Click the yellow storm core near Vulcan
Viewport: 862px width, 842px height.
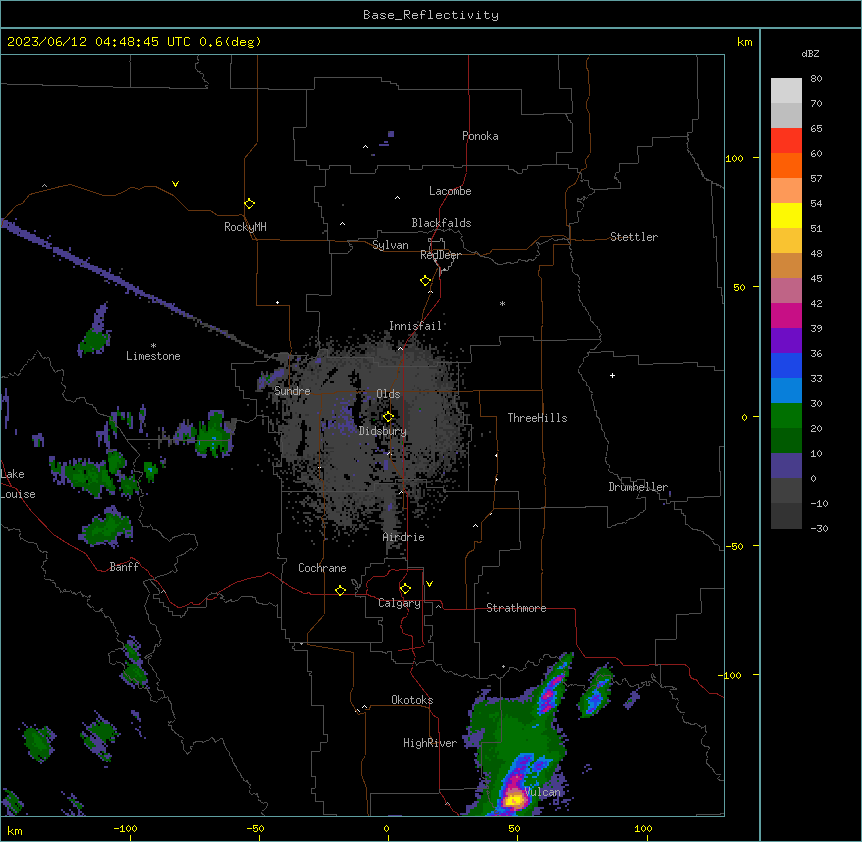[x=514, y=800]
